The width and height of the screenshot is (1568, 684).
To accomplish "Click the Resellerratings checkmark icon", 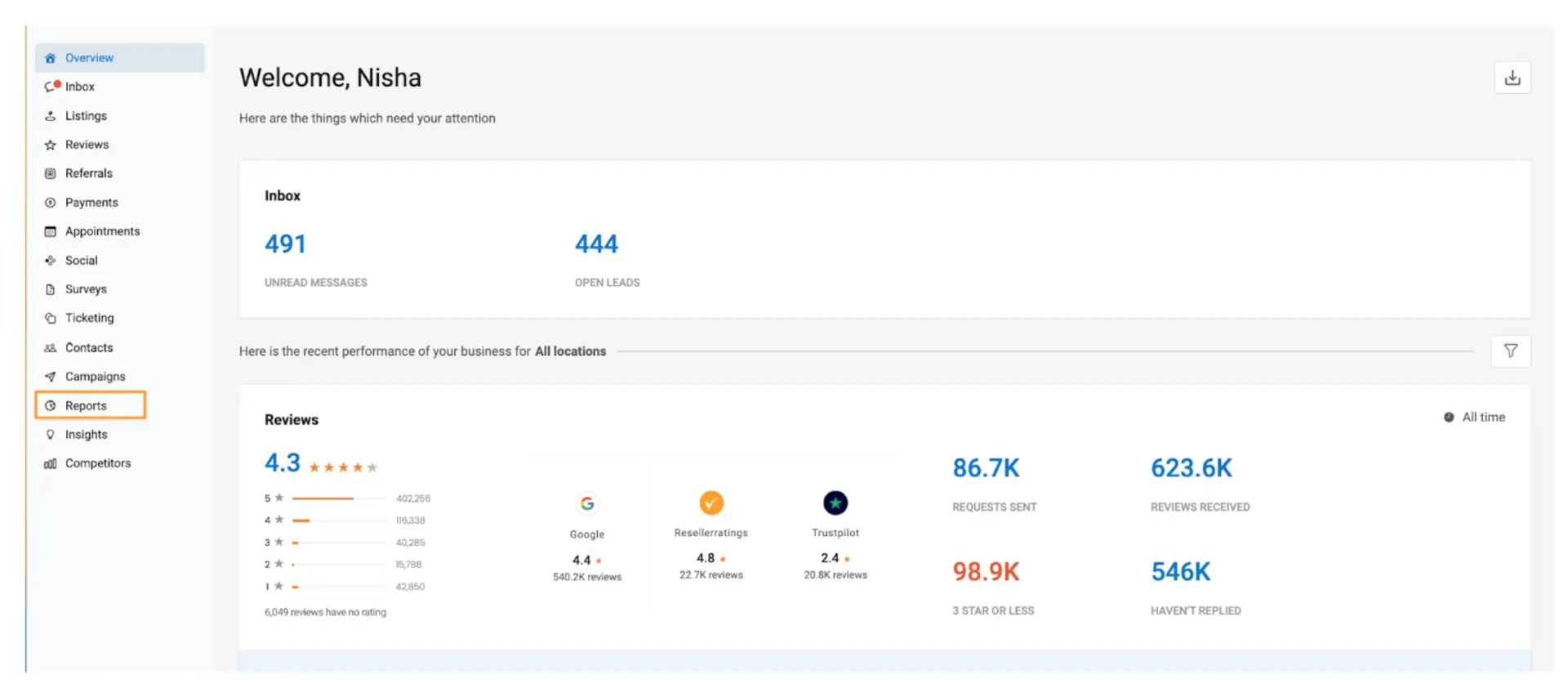I will point(710,503).
